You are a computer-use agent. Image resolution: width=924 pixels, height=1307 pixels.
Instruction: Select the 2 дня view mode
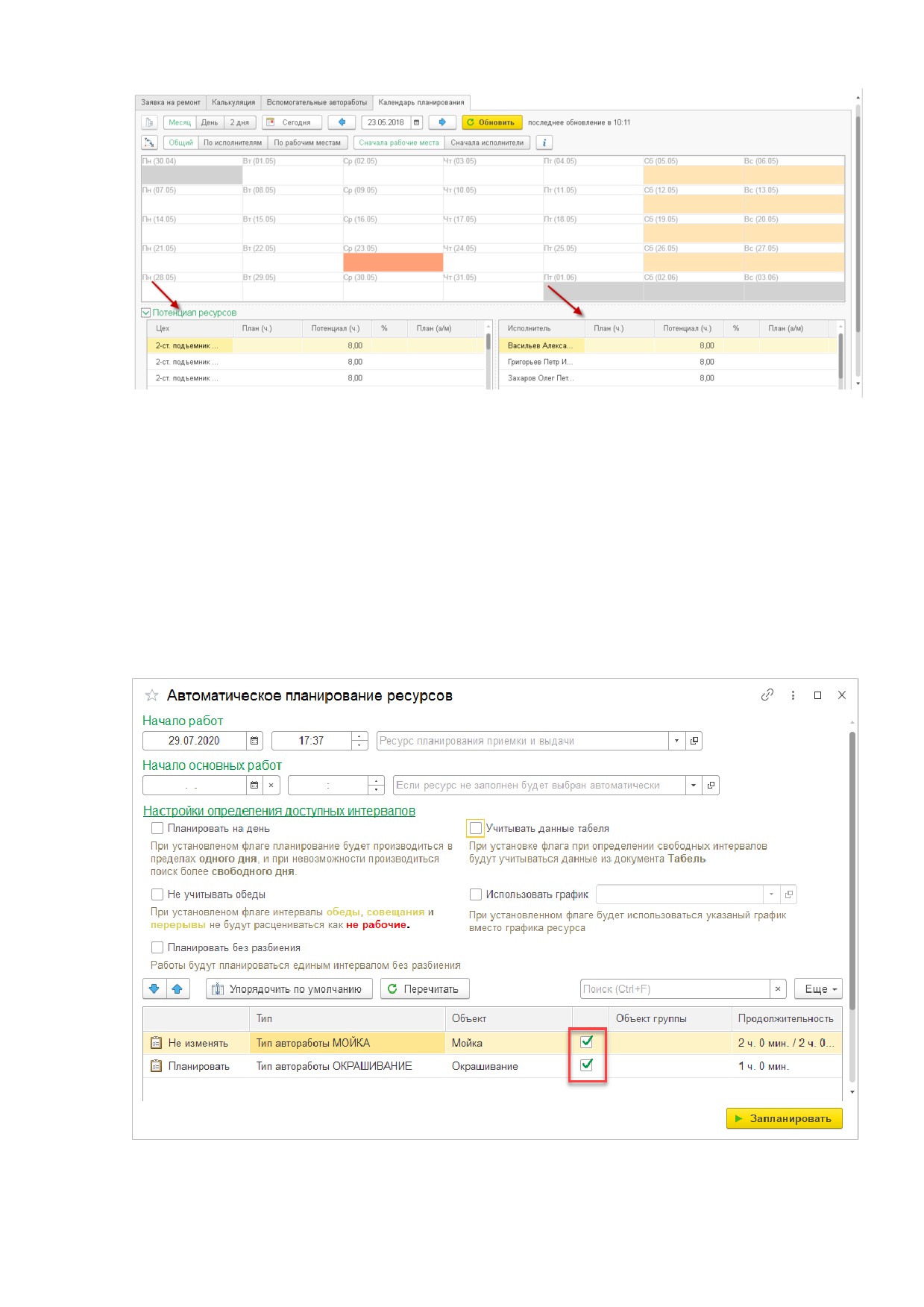pyautogui.click(x=240, y=122)
